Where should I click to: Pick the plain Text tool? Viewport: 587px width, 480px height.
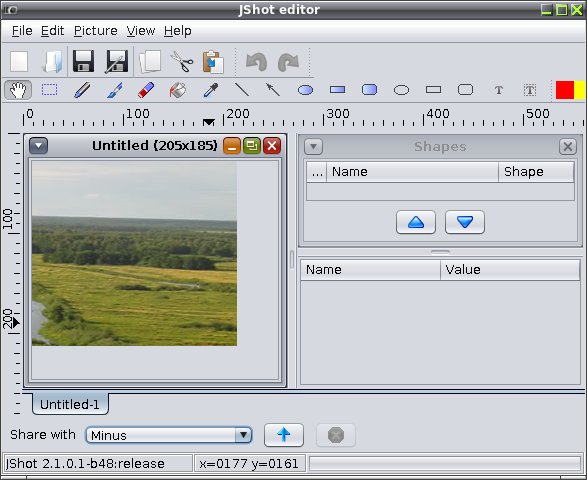(x=498, y=90)
